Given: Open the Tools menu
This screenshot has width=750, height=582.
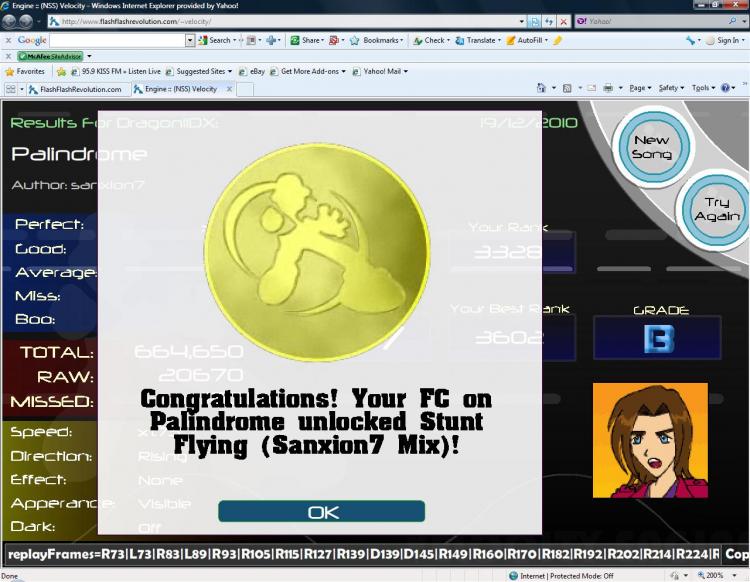Looking at the screenshot, I should [703, 88].
